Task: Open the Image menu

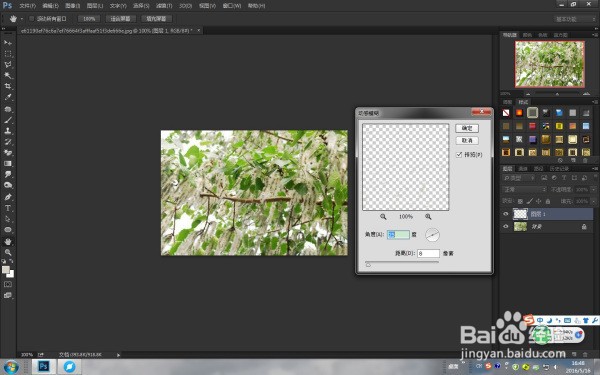Action: tap(72, 6)
